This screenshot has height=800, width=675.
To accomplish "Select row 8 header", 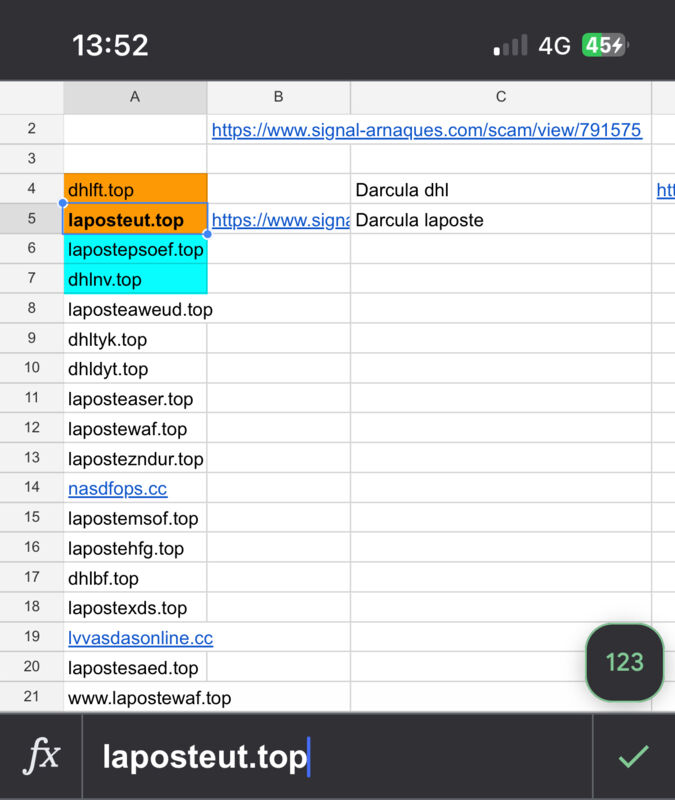I will pos(32,308).
